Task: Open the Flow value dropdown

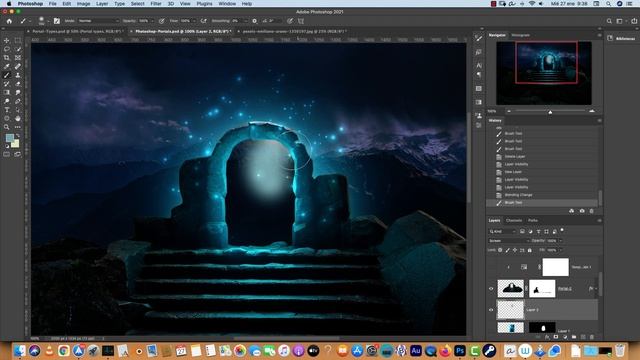Action: (193, 21)
